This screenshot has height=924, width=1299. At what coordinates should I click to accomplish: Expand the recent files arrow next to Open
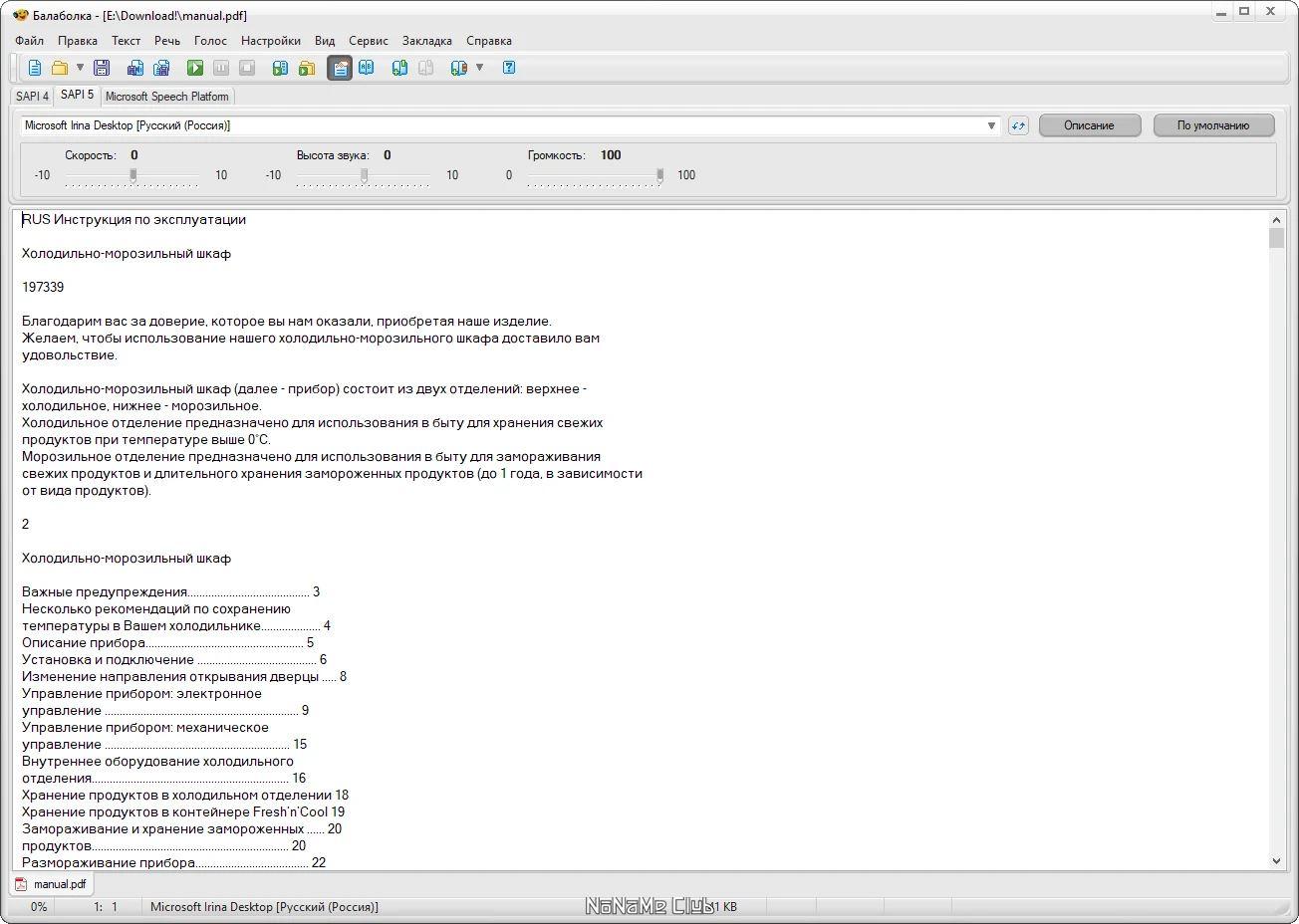[81, 68]
